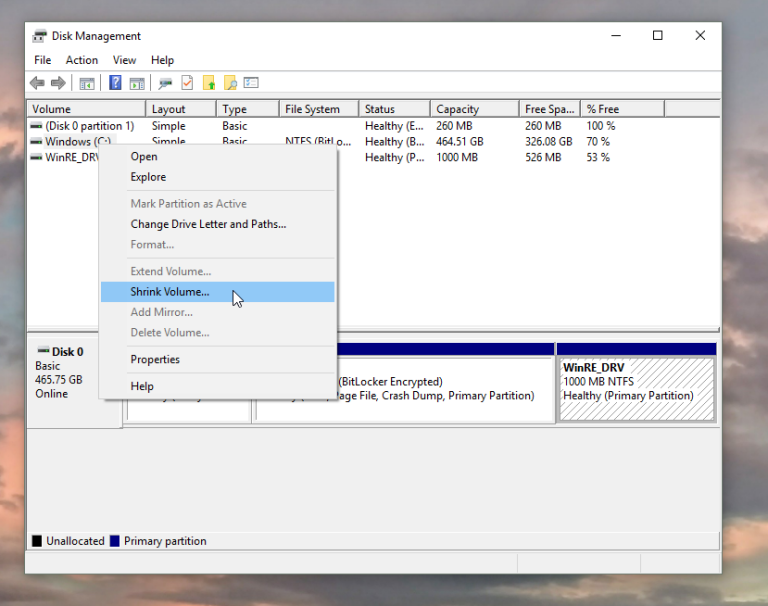This screenshot has height=606, width=768.
Task: Click the blue Help question mark icon
Action: pyautogui.click(x=115, y=83)
